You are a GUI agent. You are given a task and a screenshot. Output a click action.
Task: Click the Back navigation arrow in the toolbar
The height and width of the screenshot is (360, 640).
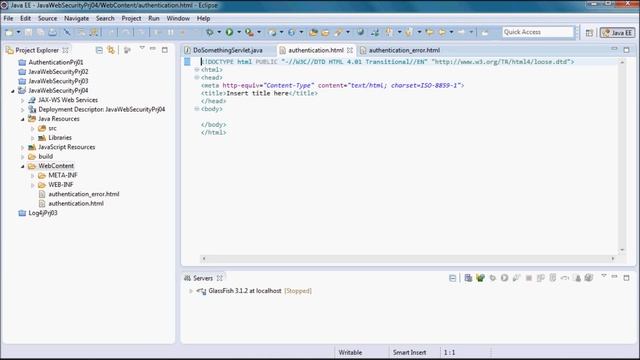tap(442, 32)
